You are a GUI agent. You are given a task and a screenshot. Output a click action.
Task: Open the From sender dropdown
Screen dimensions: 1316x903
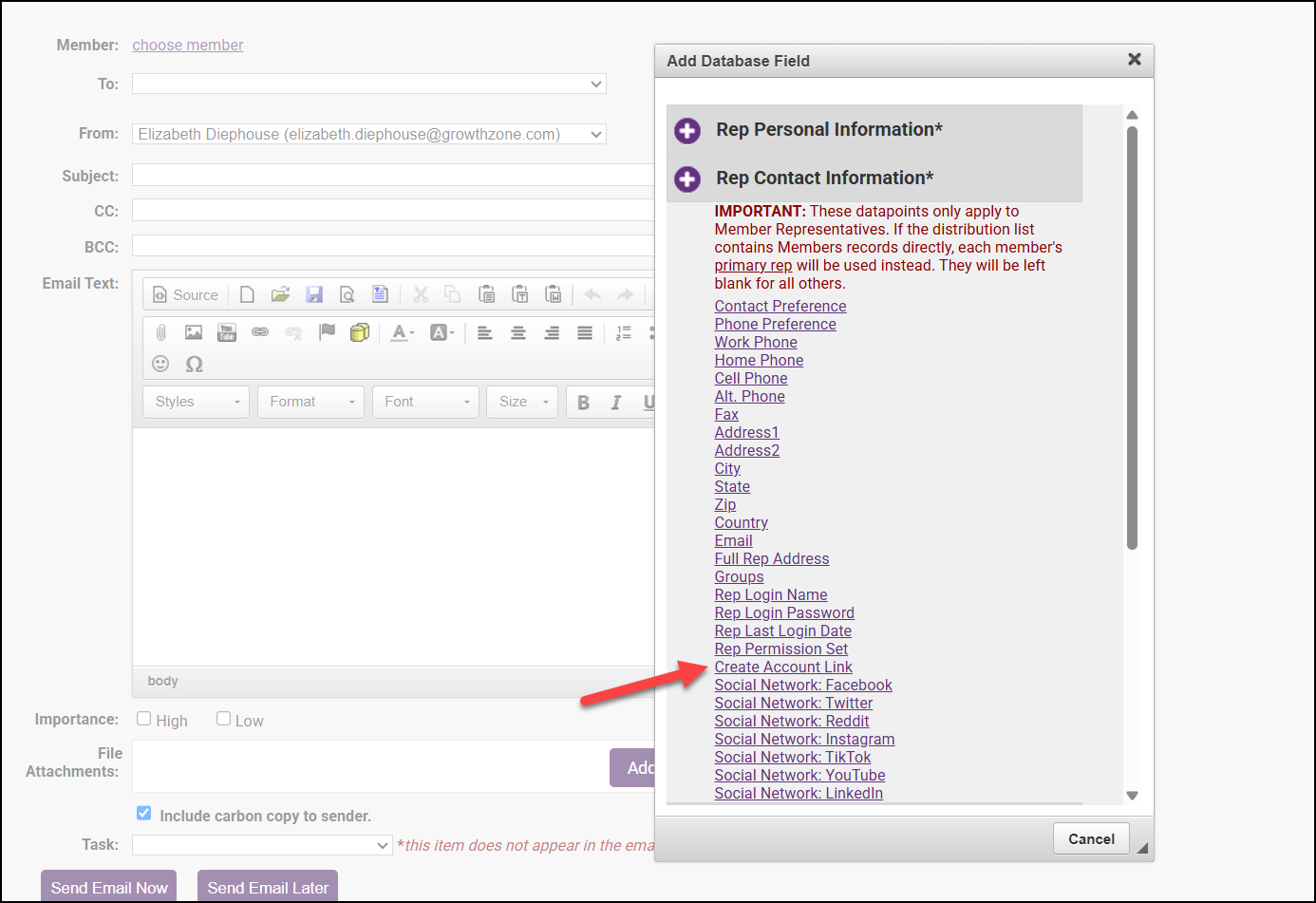(368, 135)
